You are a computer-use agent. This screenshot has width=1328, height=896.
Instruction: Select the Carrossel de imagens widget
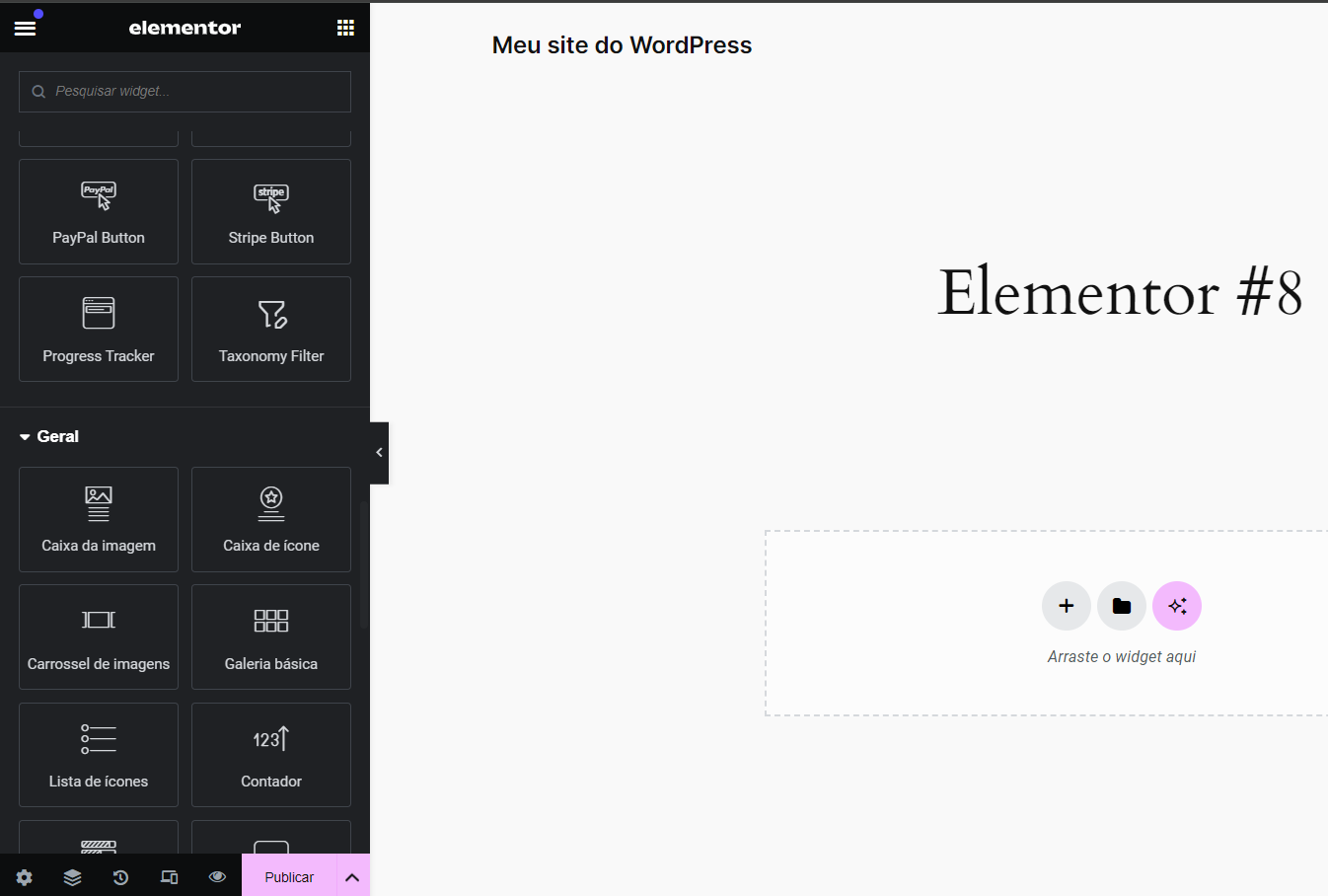99,636
